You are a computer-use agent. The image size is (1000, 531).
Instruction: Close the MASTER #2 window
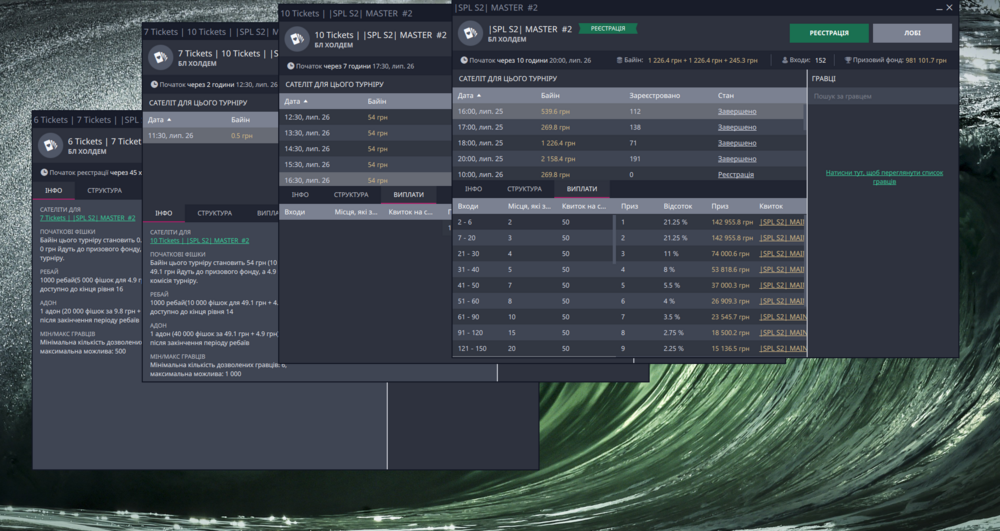[x=949, y=8]
